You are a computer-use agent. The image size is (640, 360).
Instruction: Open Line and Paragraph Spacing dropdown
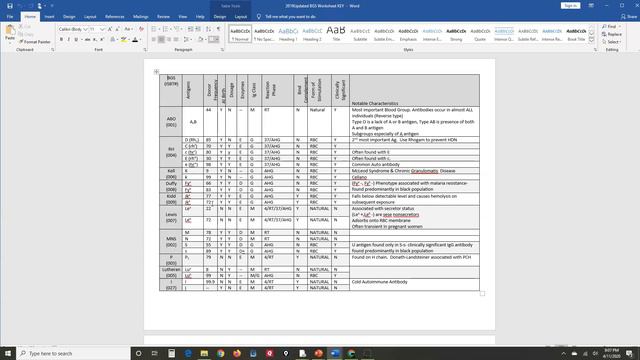[187, 40]
